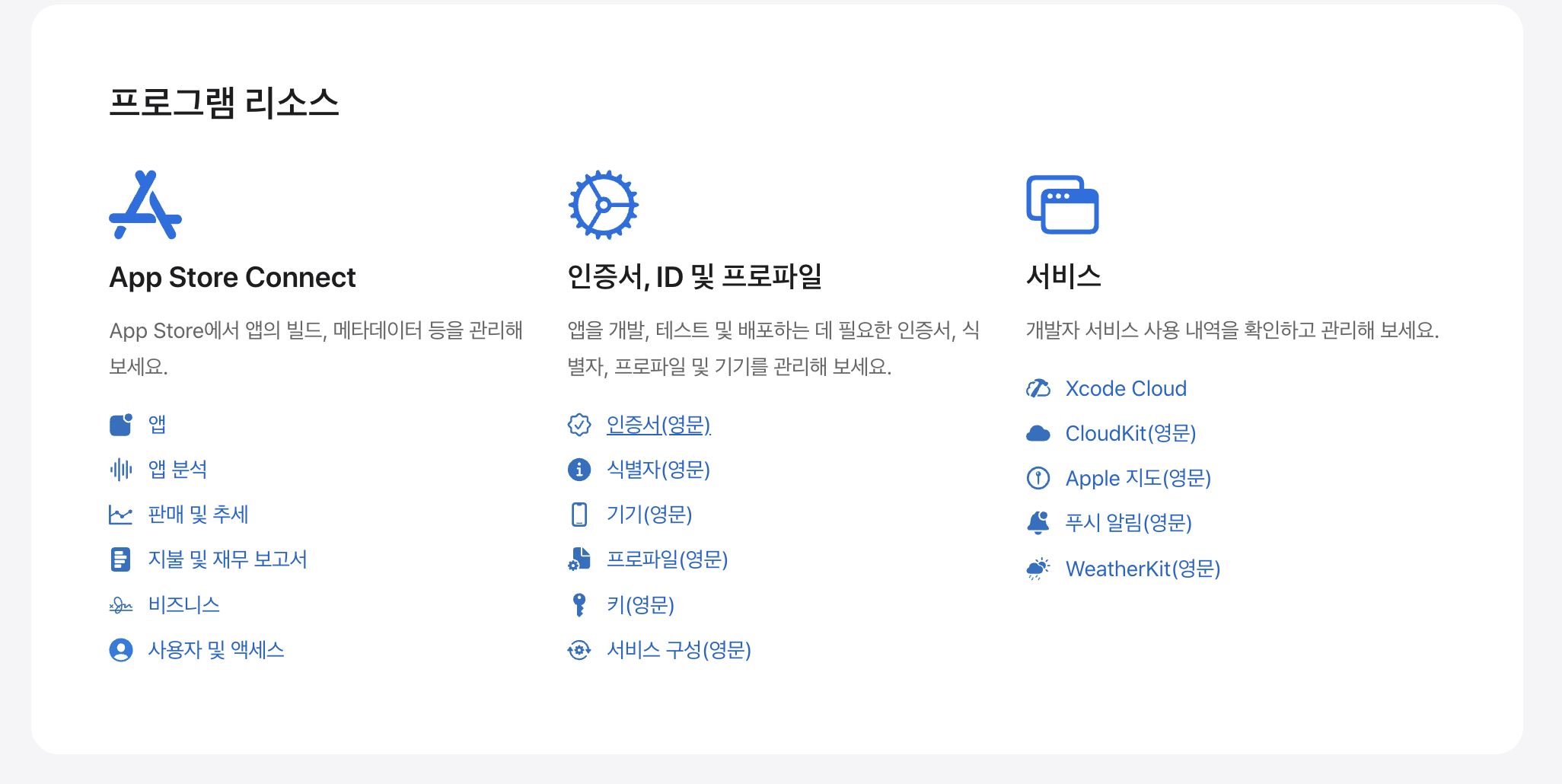The height and width of the screenshot is (784, 1562).
Task: Click the bell icon beside 푸시 알림(영문)
Action: tap(1038, 523)
